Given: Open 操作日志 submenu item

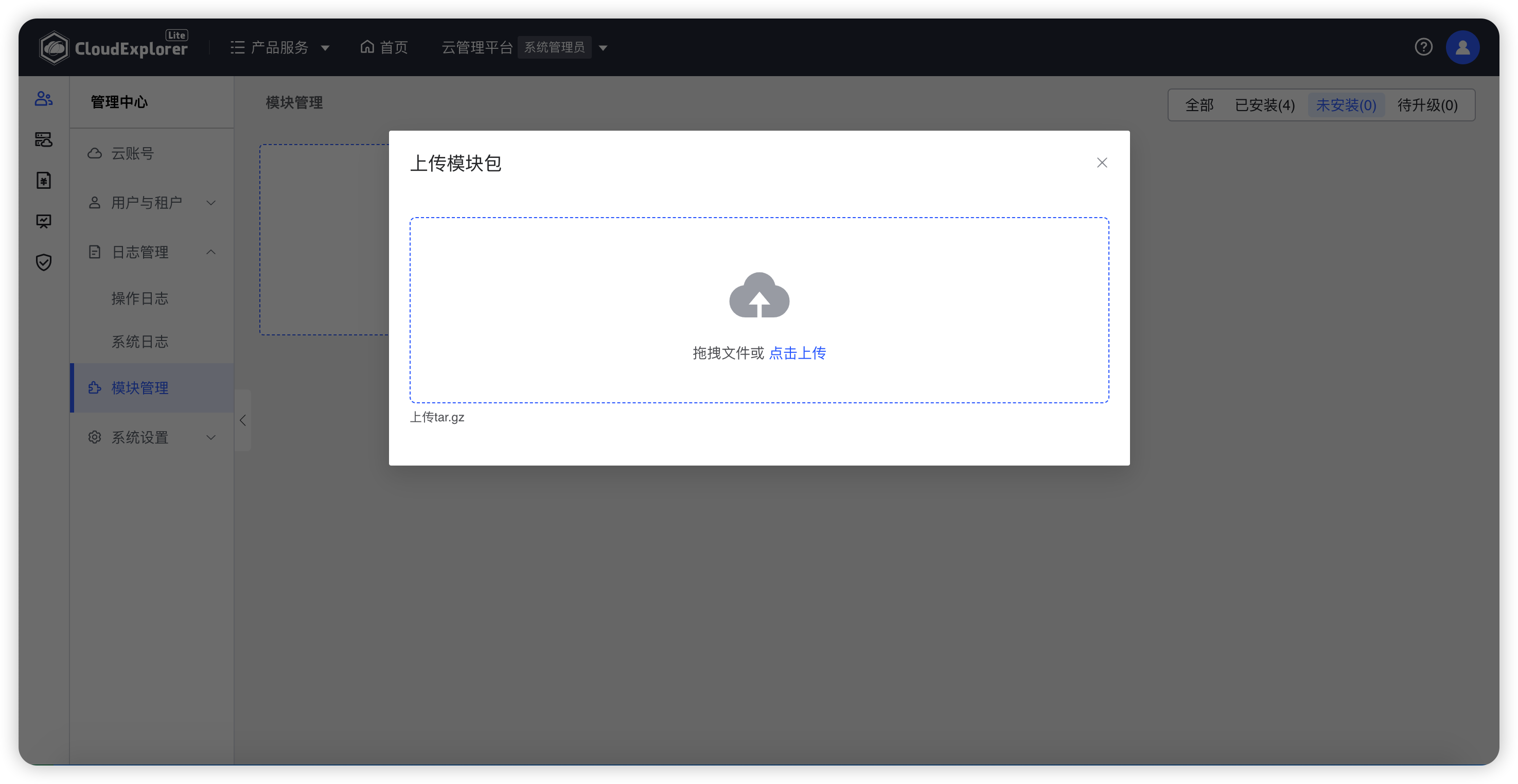Looking at the screenshot, I should coord(152,298).
